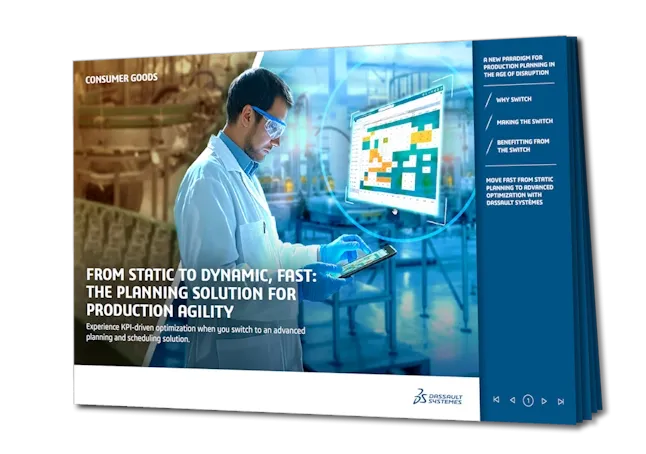The image size is (646, 454).
Task: Go to the previous page arrow
Action: click(512, 400)
